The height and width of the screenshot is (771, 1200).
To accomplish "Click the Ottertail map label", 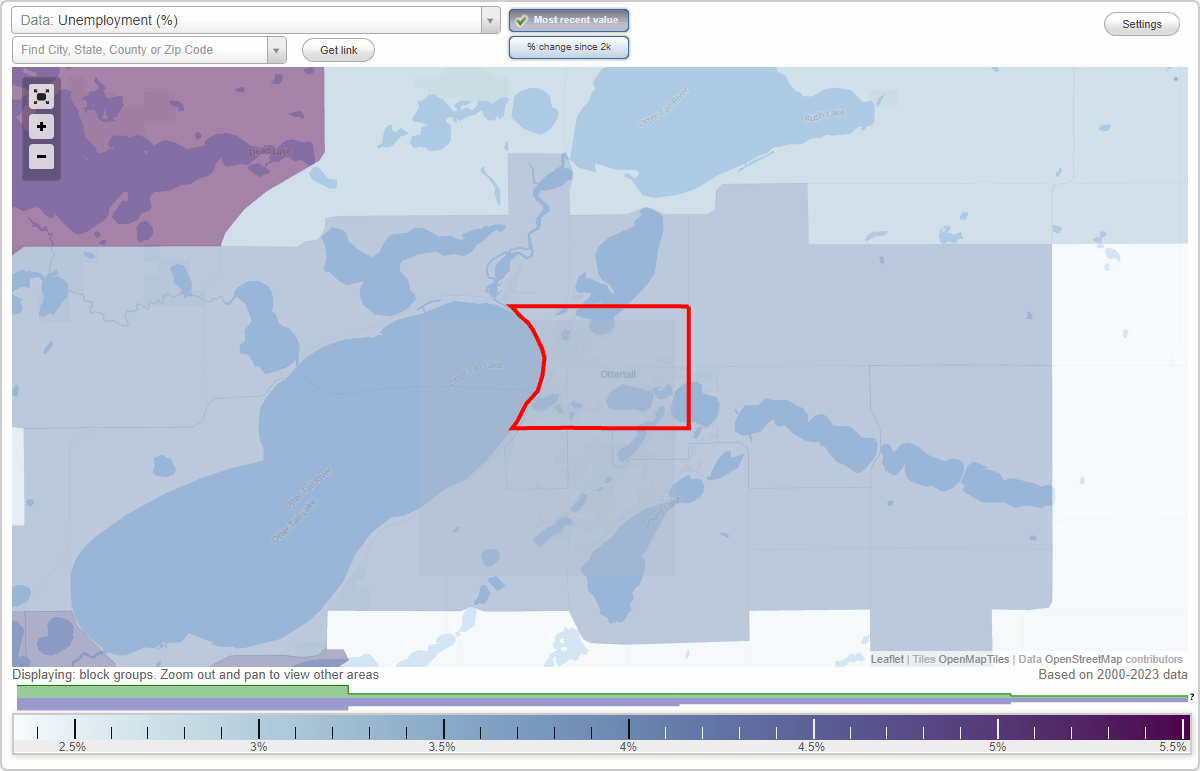I will tap(617, 374).
